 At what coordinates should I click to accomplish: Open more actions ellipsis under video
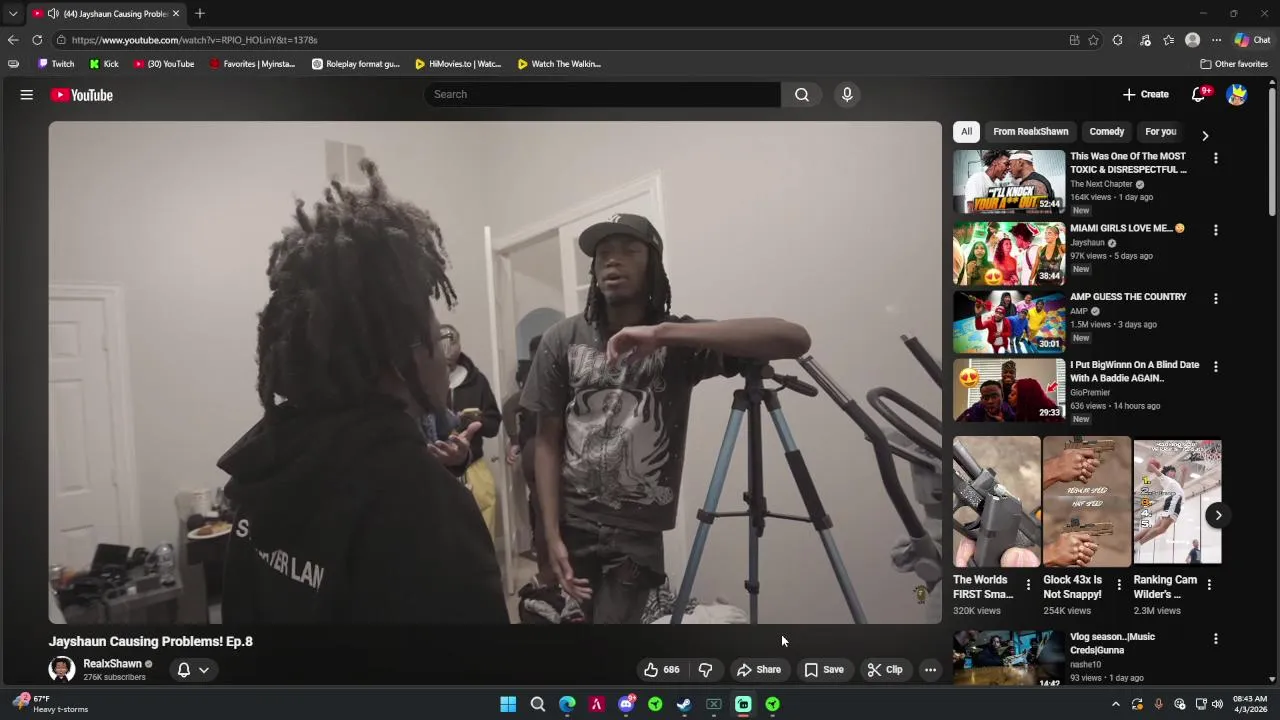(x=930, y=670)
